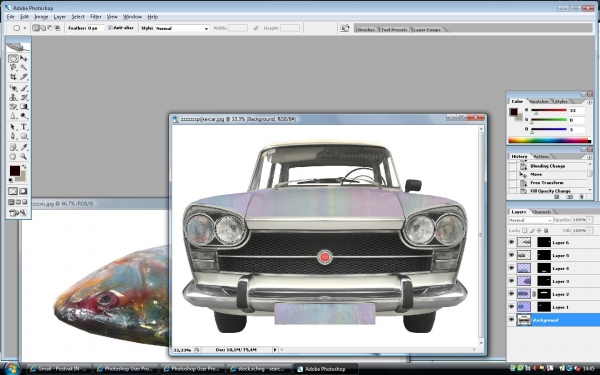Select the Move tool in toolbox
This screenshot has height=375, width=600.
pos(24,59)
